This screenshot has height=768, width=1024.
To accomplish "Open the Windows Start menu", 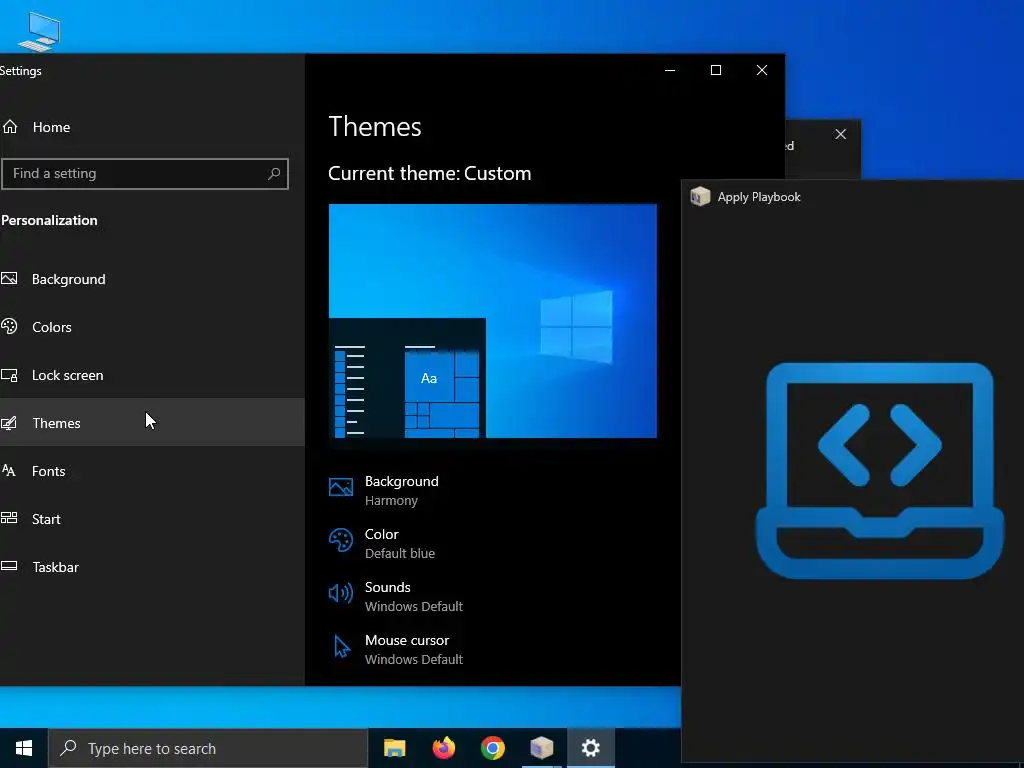I will [x=24, y=748].
